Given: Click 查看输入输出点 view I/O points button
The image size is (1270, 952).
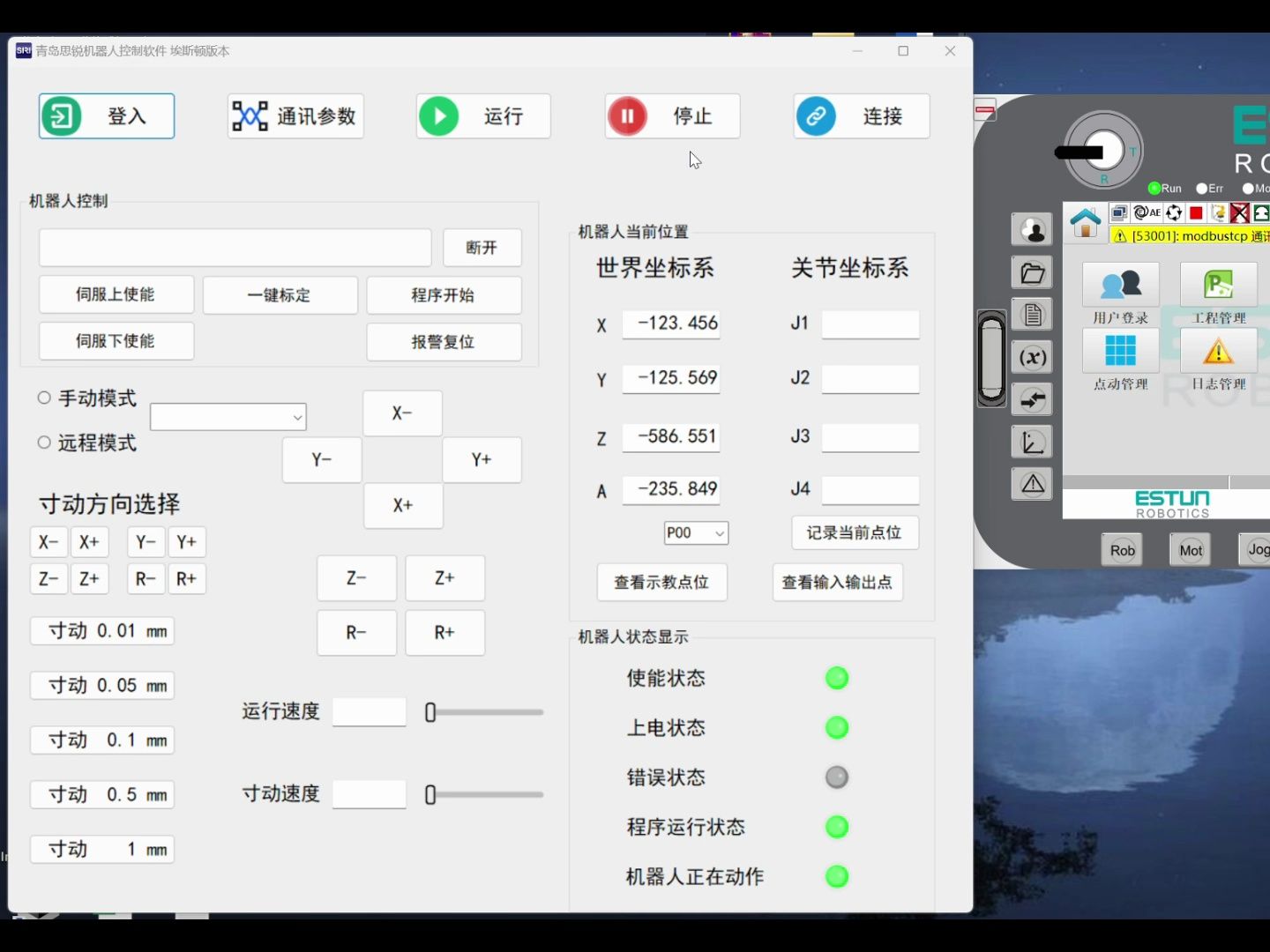Looking at the screenshot, I should (x=837, y=582).
